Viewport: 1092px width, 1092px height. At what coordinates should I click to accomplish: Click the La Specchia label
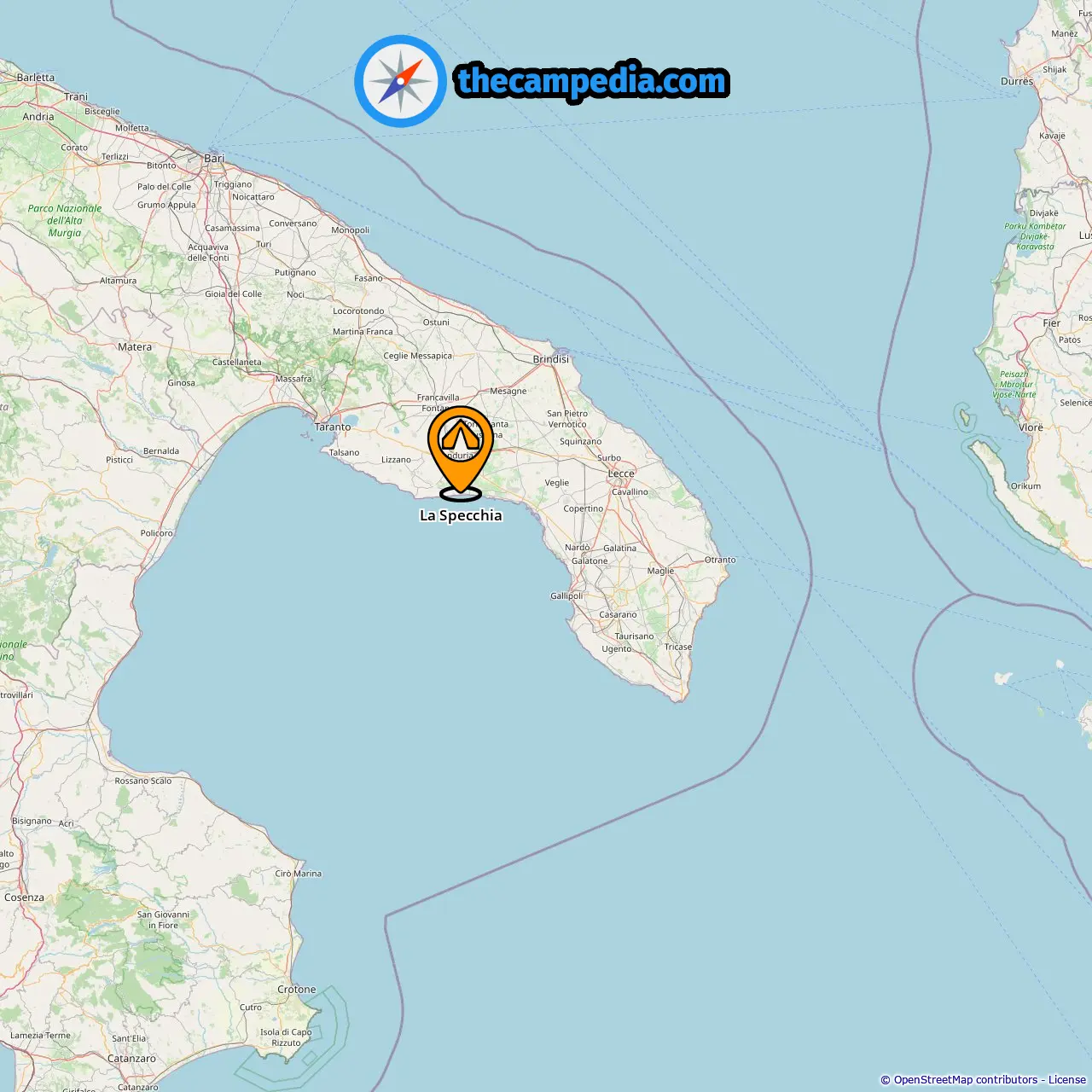point(461,515)
